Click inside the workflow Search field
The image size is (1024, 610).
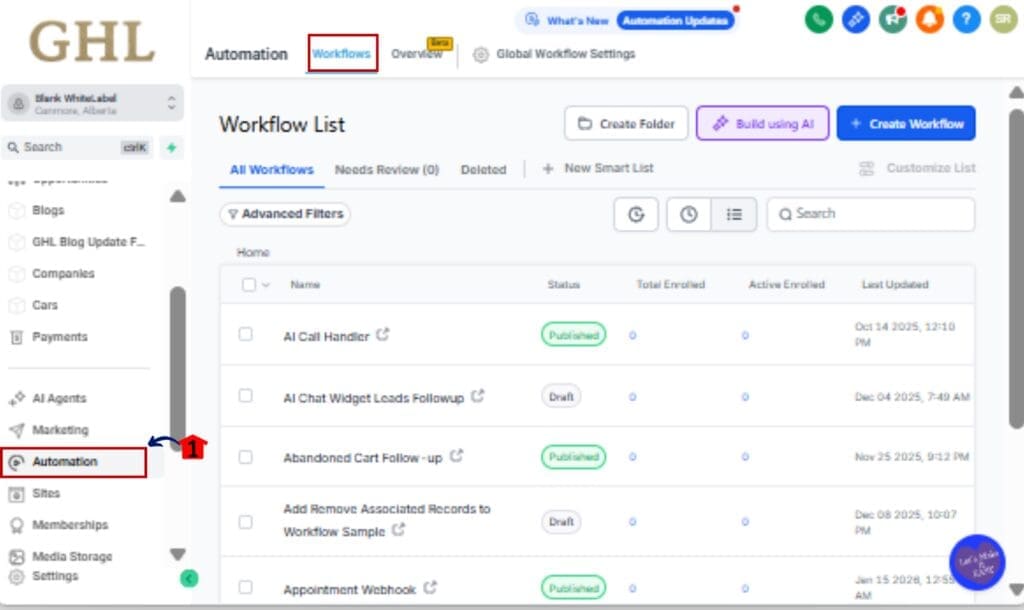870,214
